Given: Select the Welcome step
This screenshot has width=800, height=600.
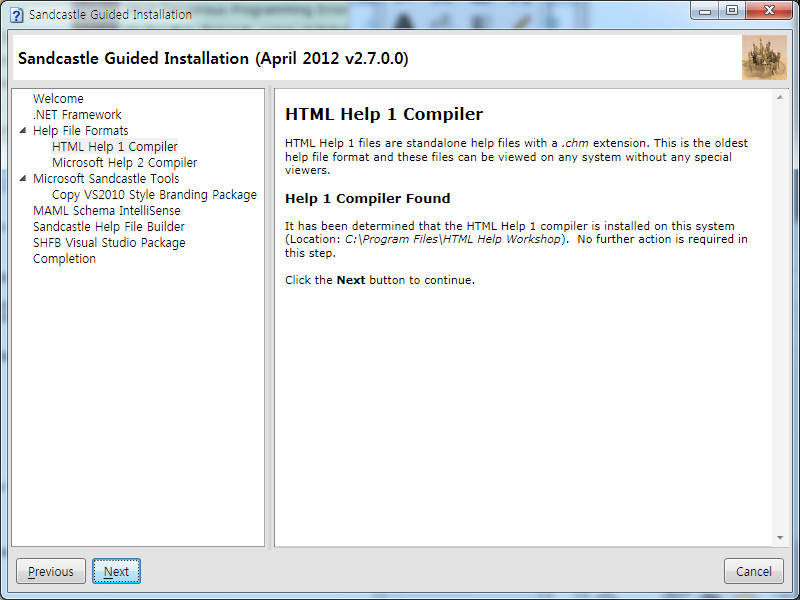Looking at the screenshot, I should (57, 98).
